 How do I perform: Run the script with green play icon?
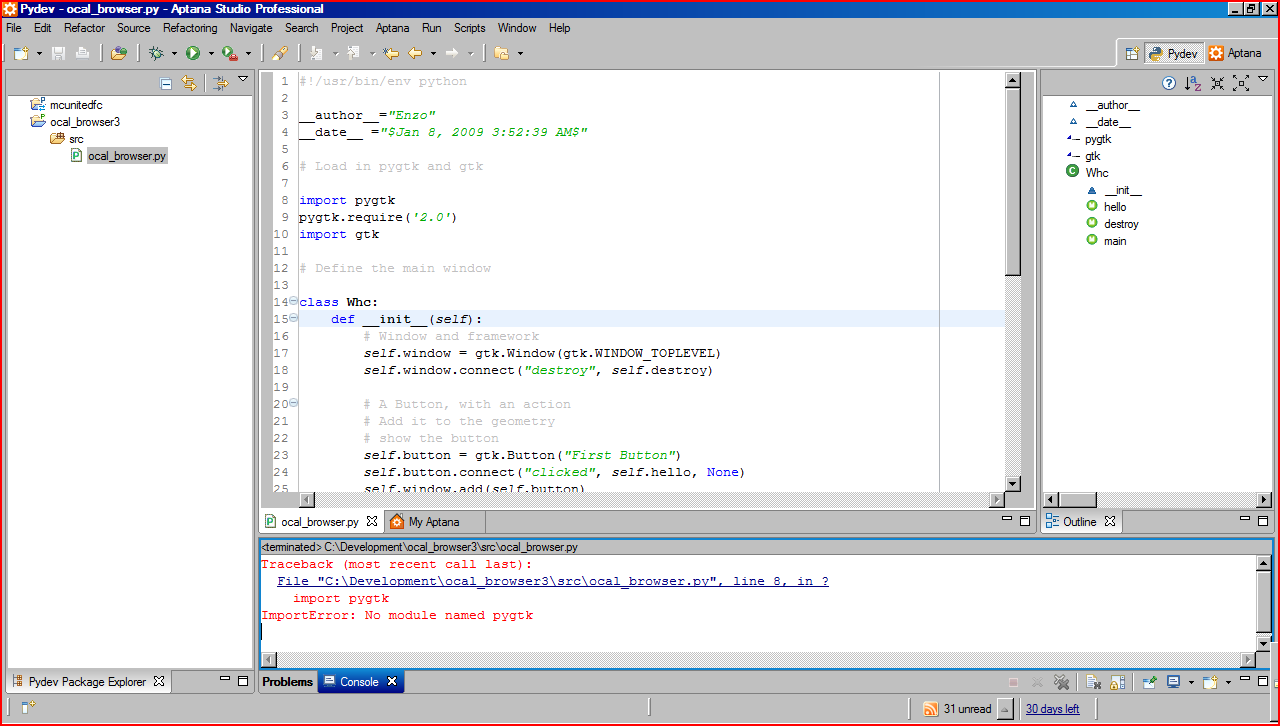pos(193,53)
